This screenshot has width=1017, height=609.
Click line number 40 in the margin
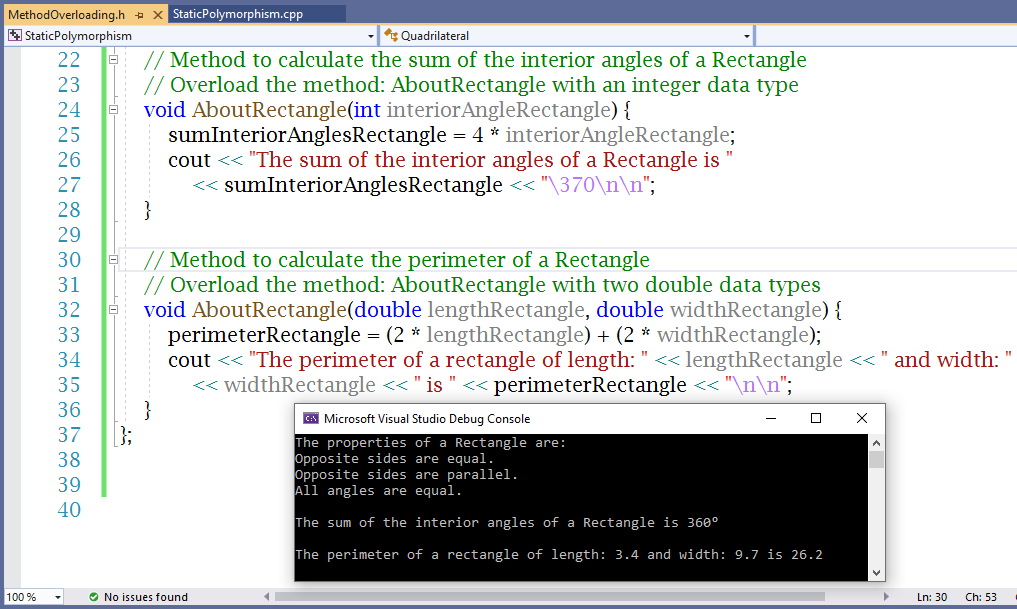pos(69,510)
